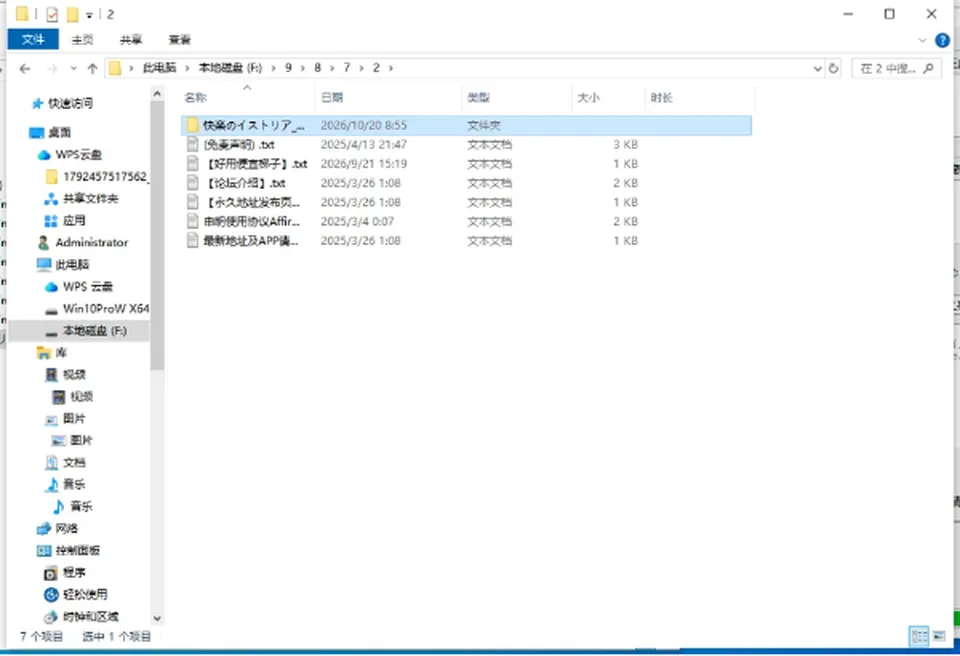960x656 pixels.
Task: Expand the ribbon with the chevron beside Help
Action: click(922, 40)
